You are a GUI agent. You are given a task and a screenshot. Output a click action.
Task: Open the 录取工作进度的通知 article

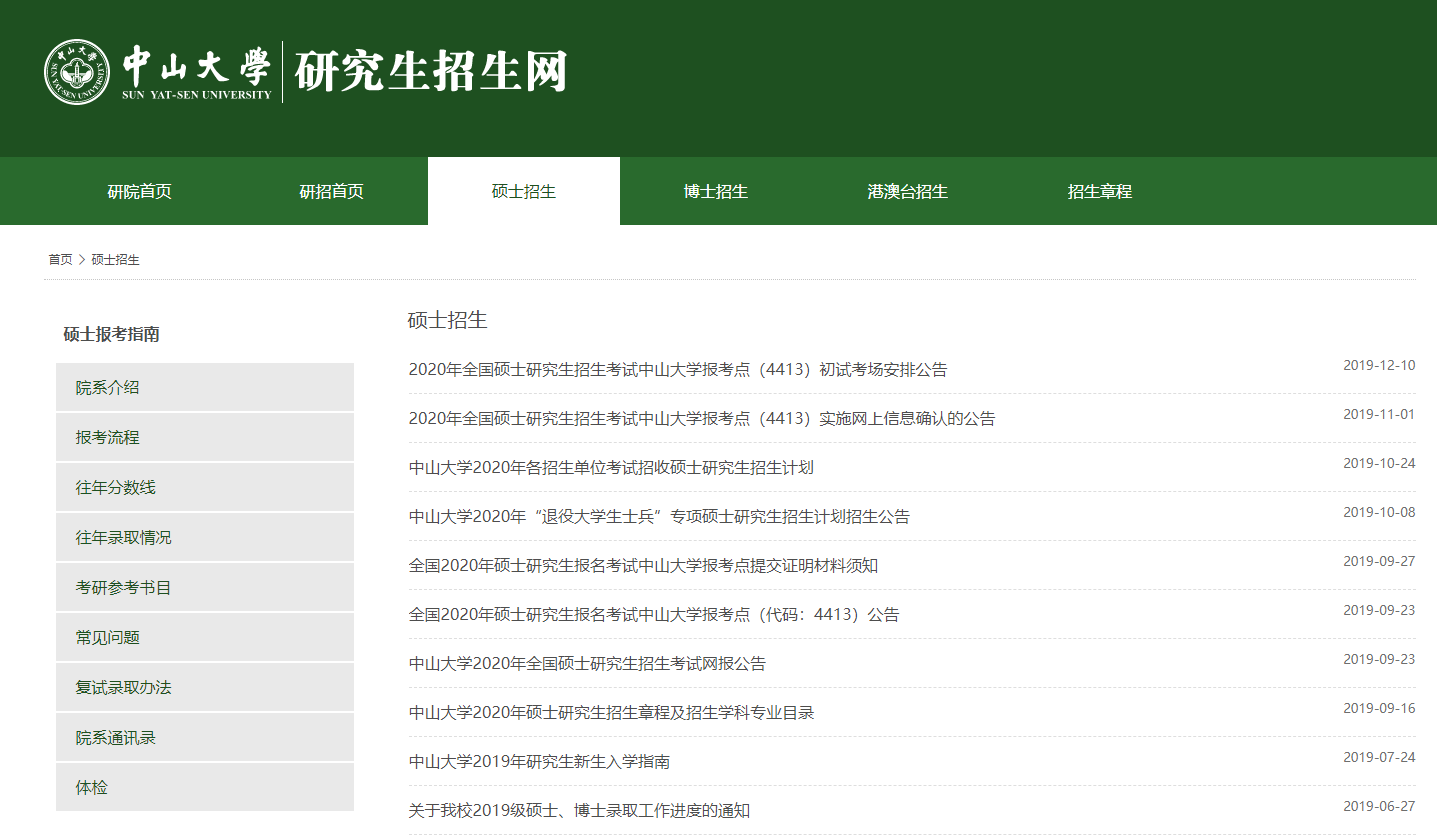[x=579, y=810]
